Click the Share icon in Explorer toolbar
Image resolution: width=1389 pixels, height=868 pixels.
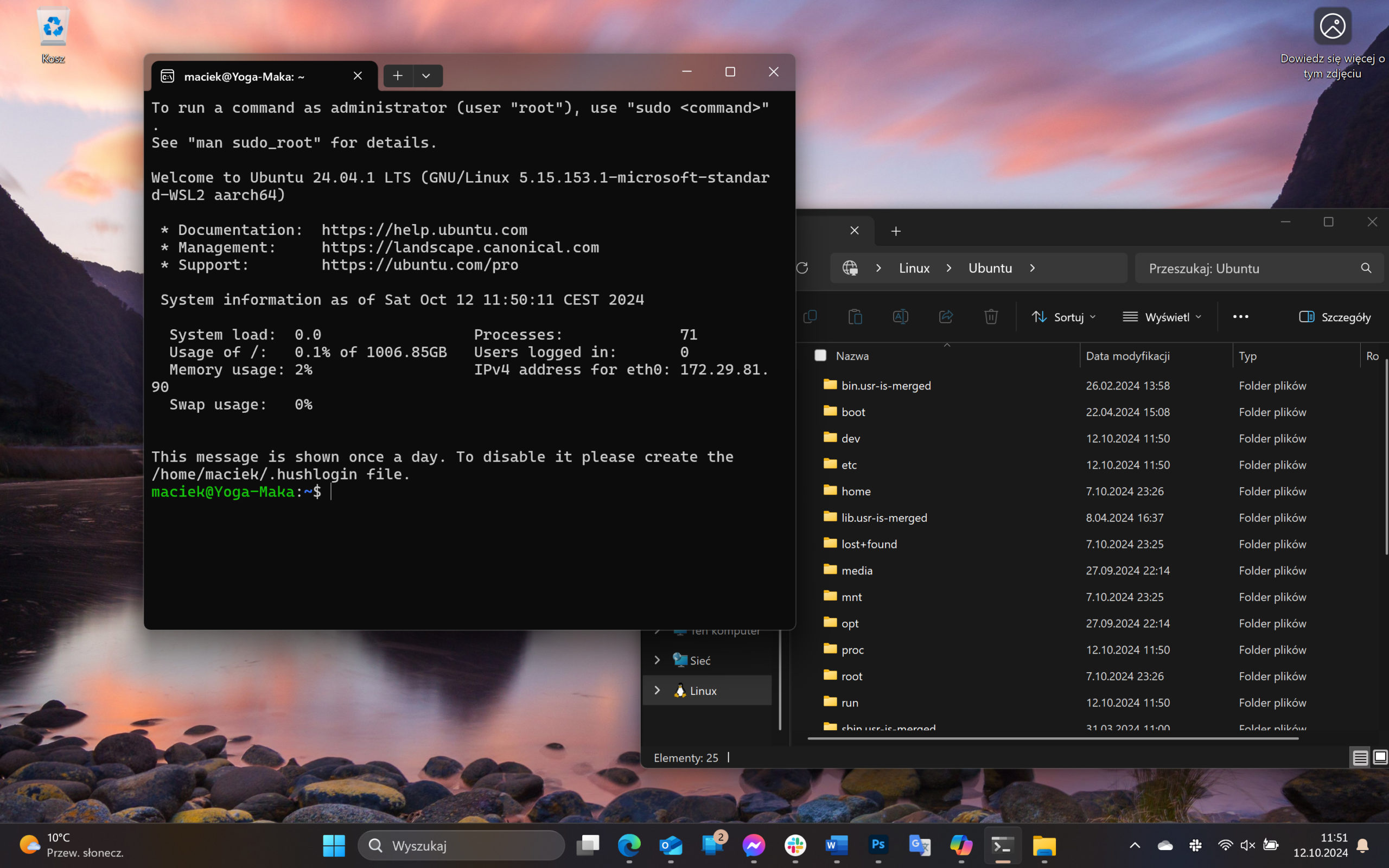click(x=946, y=316)
